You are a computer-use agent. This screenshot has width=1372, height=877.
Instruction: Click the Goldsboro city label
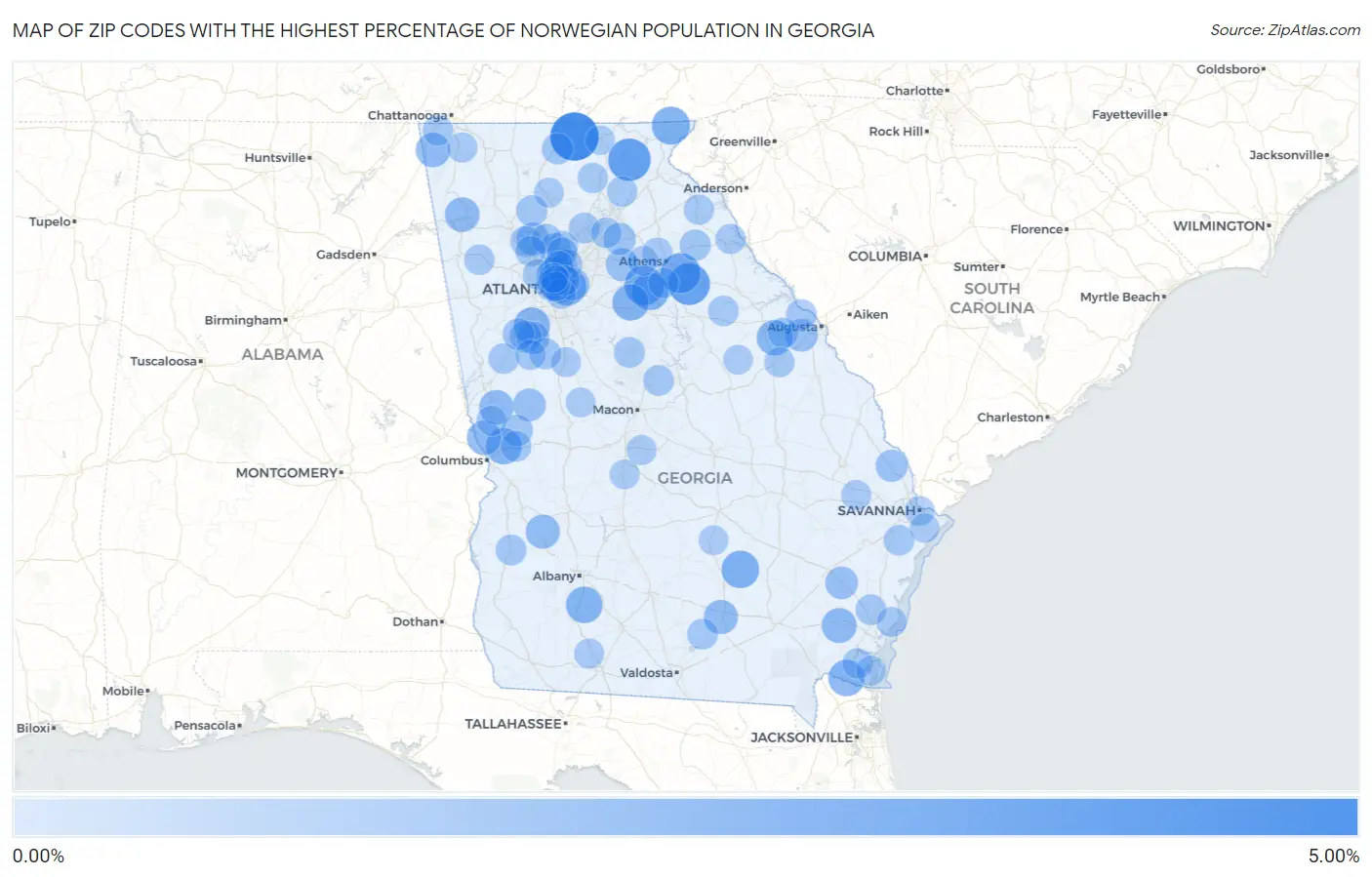(1229, 69)
